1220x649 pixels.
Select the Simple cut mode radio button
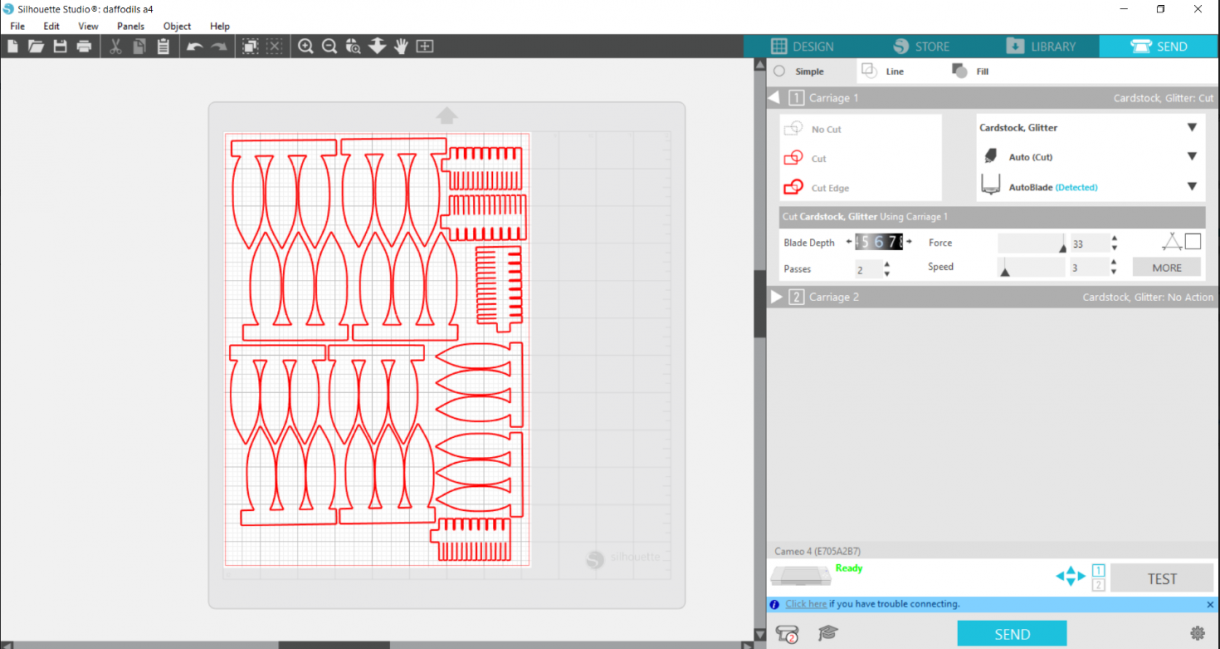pos(779,71)
